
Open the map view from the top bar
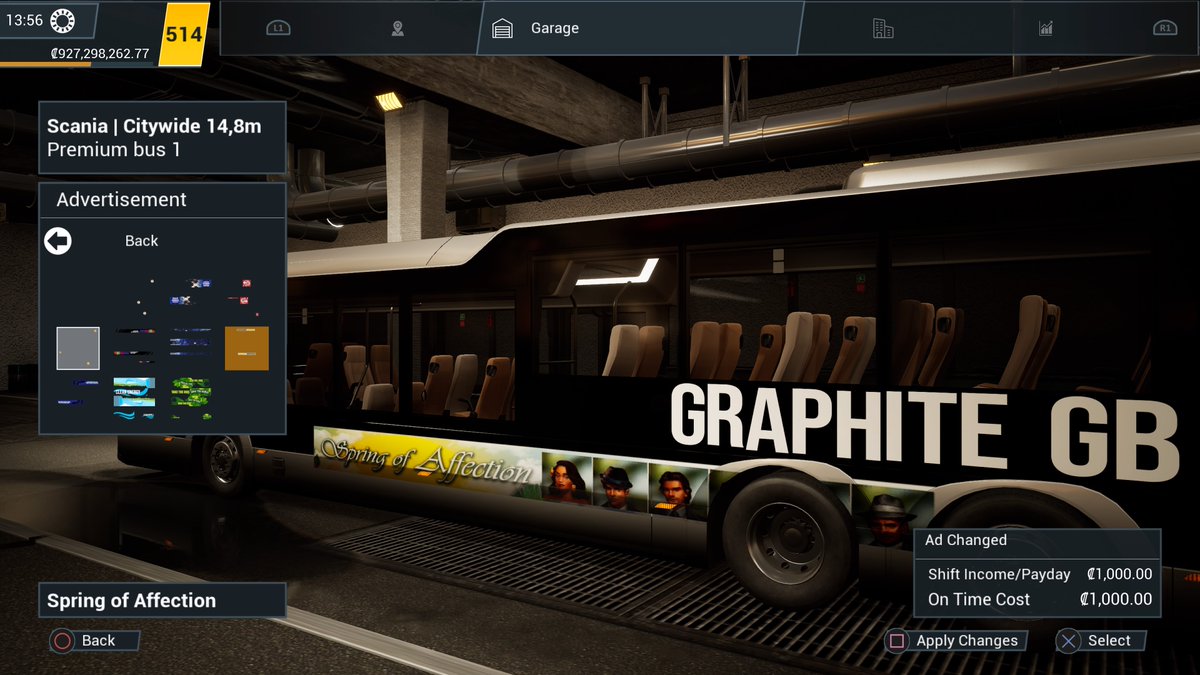(397, 28)
